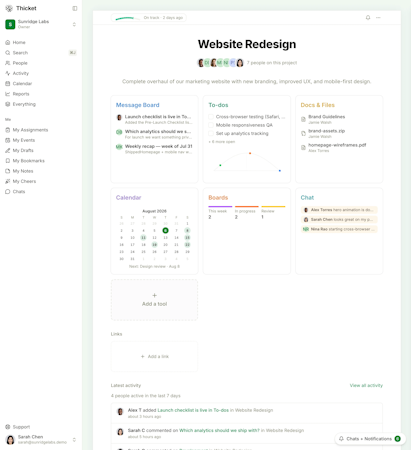Check off Set up analytics tracking
Screen dimensions: 411x450
tap(211, 133)
